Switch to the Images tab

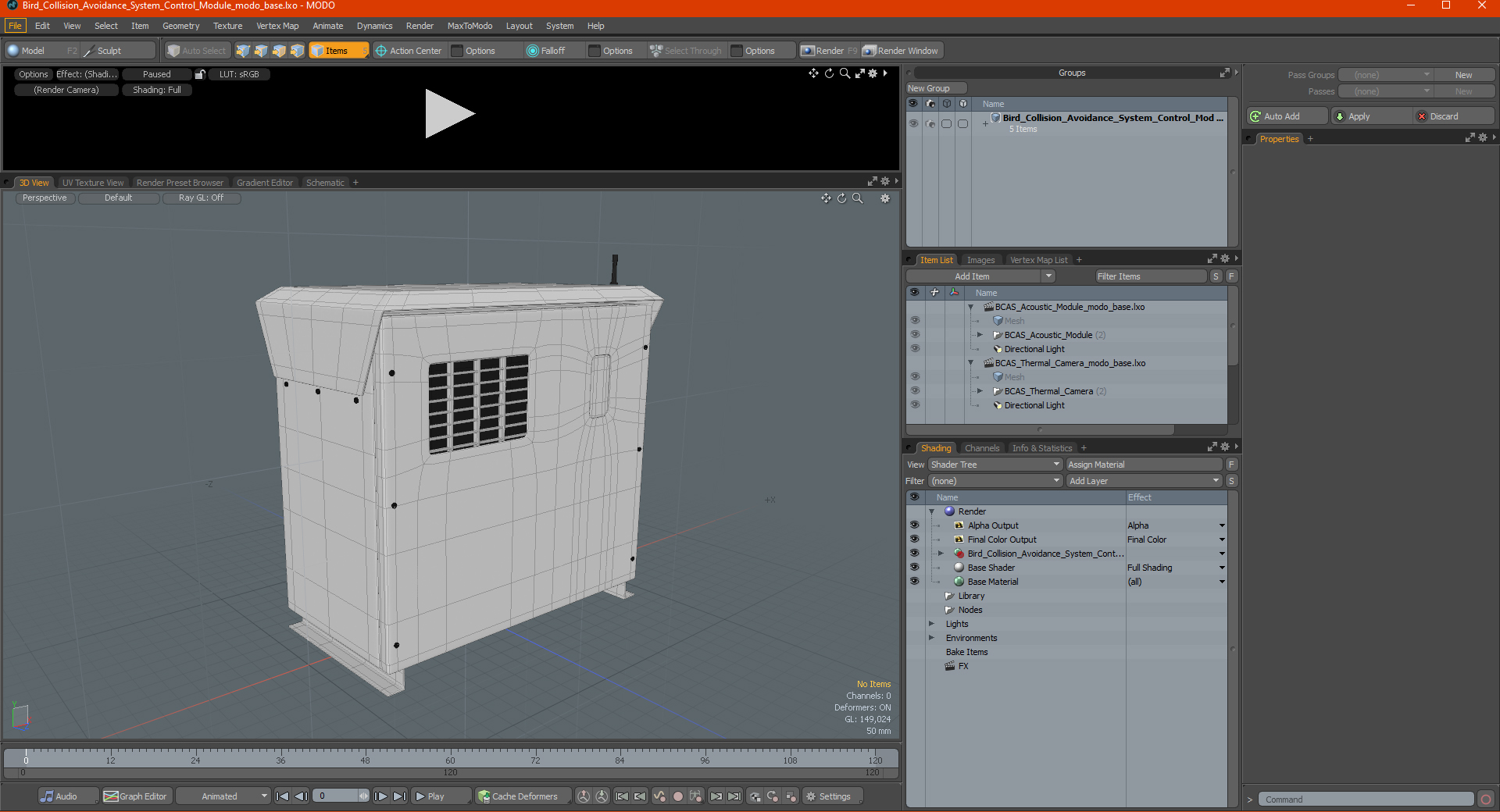(980, 260)
